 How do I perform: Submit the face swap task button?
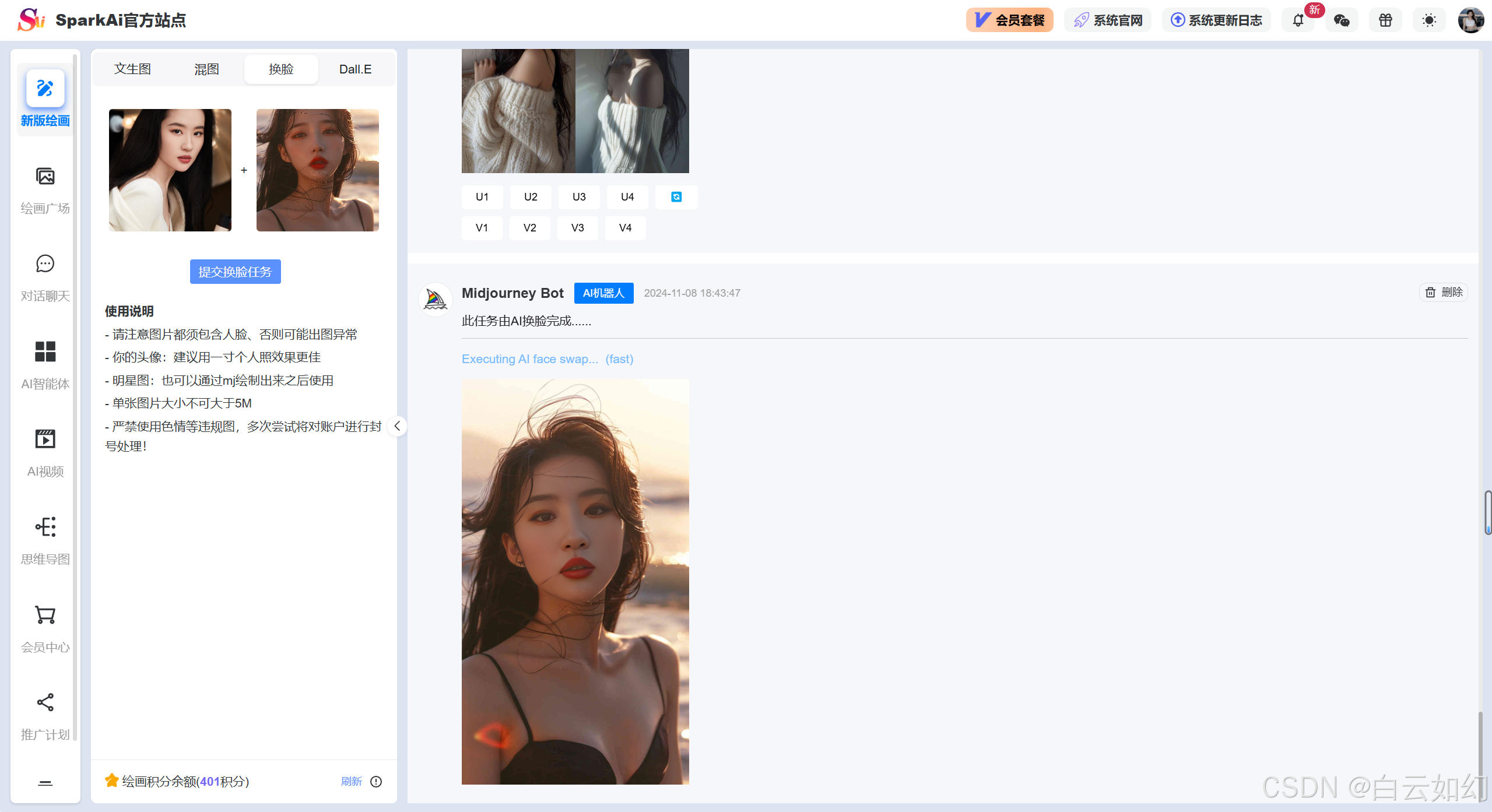point(235,272)
